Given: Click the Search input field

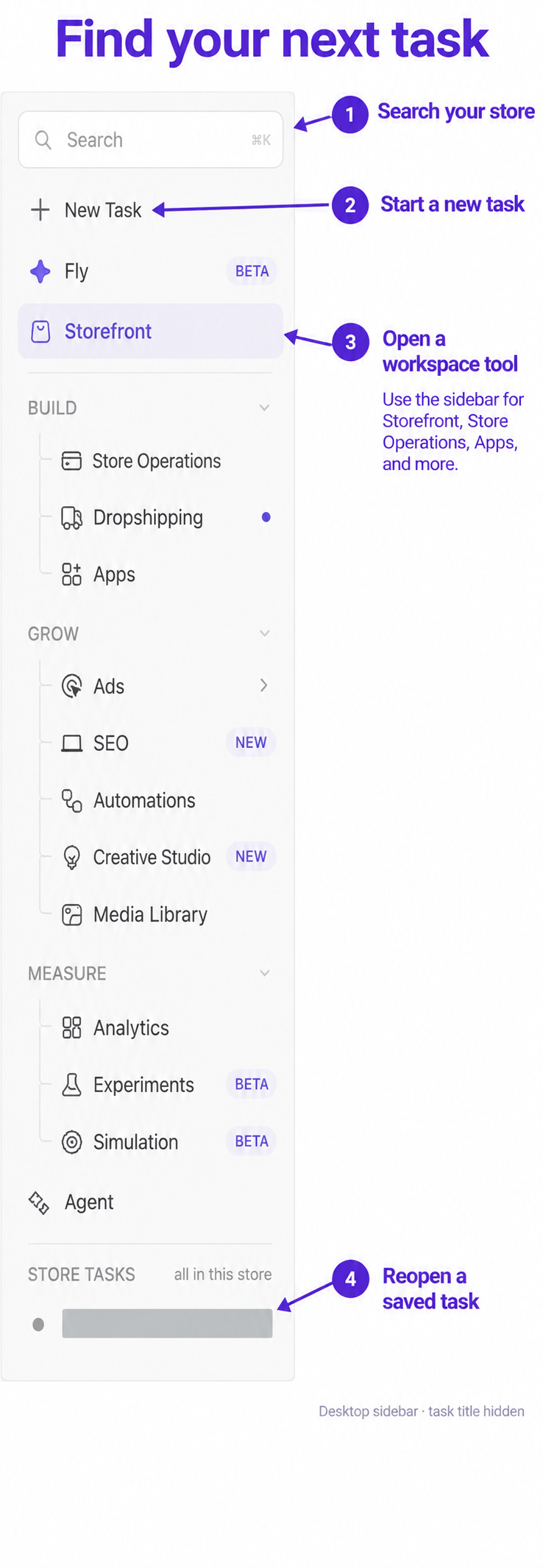Looking at the screenshot, I should point(151,140).
